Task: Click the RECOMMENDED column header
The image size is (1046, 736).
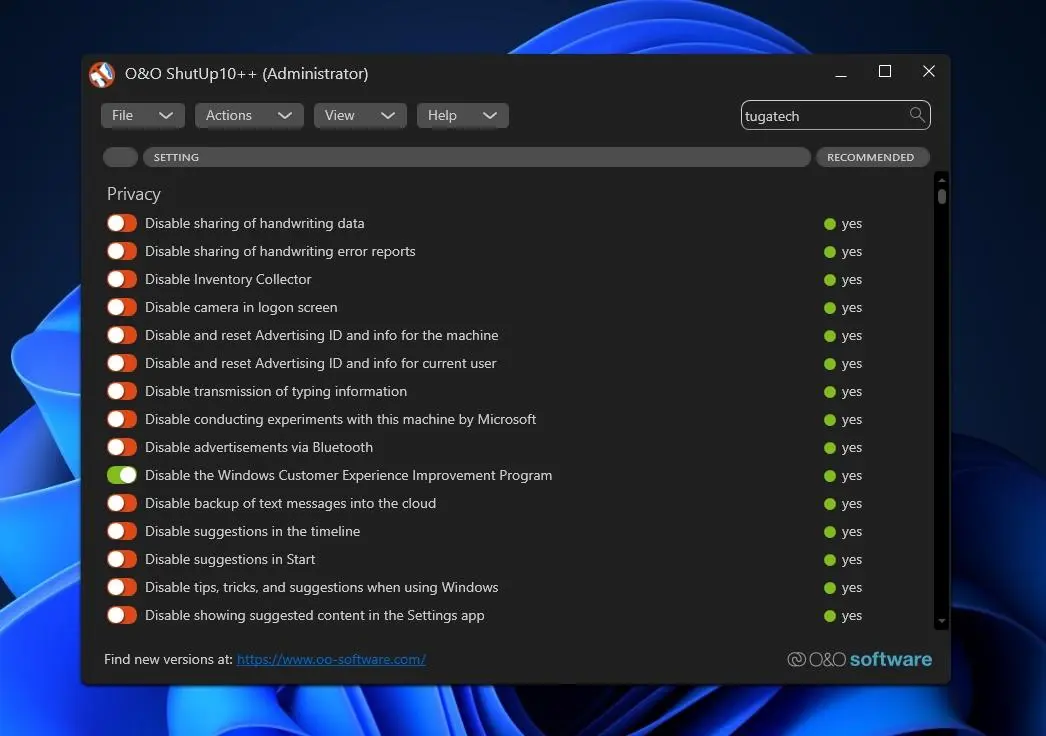Action: point(873,157)
